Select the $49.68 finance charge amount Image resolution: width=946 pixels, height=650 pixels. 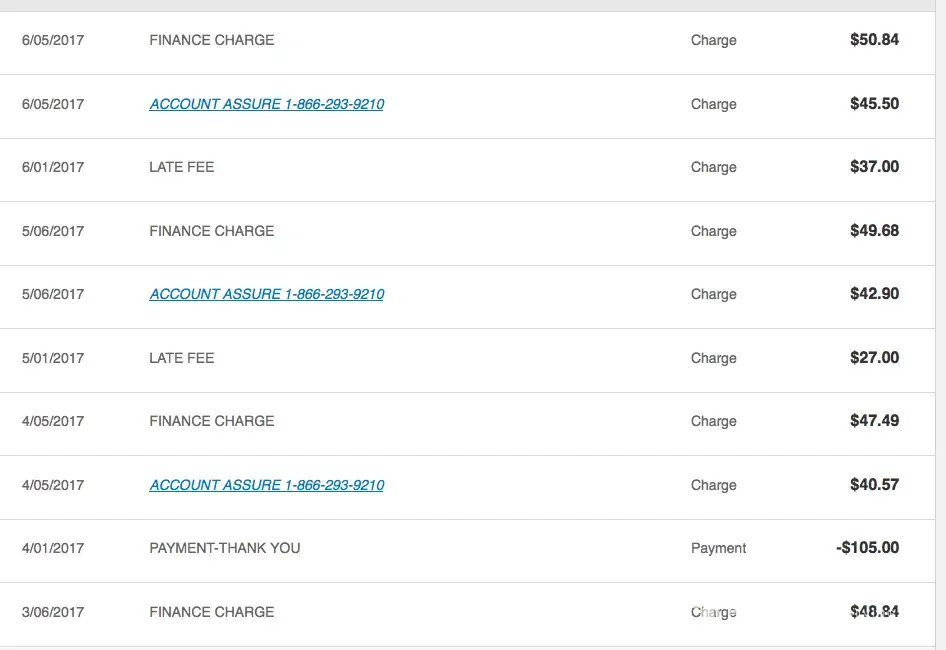[874, 231]
